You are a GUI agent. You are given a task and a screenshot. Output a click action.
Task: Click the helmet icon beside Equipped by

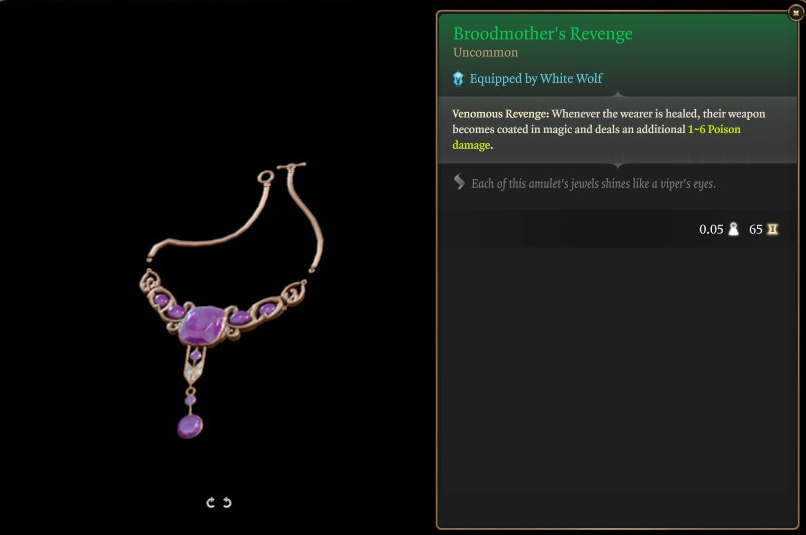click(458, 79)
